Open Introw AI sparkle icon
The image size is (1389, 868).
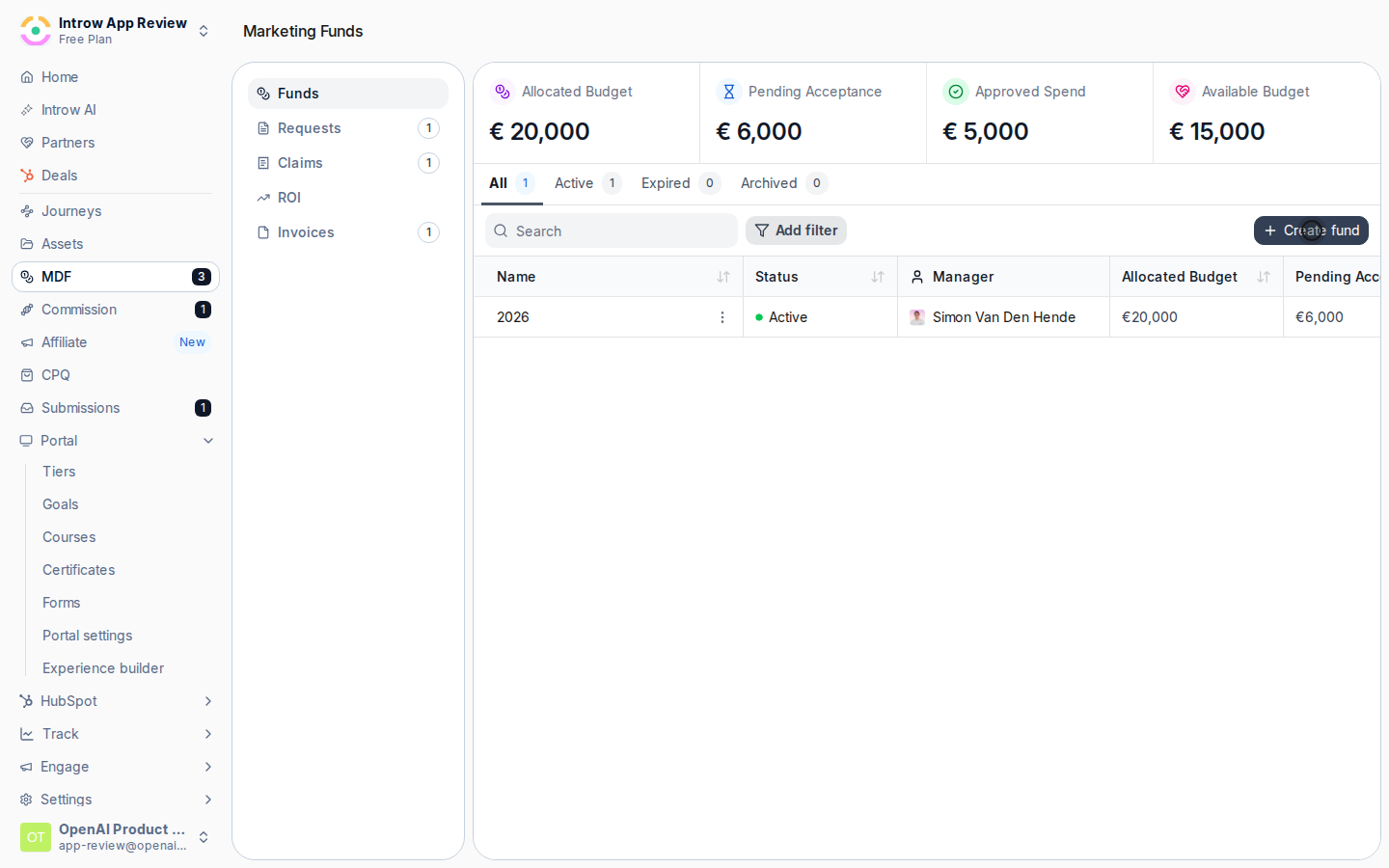coord(27,110)
